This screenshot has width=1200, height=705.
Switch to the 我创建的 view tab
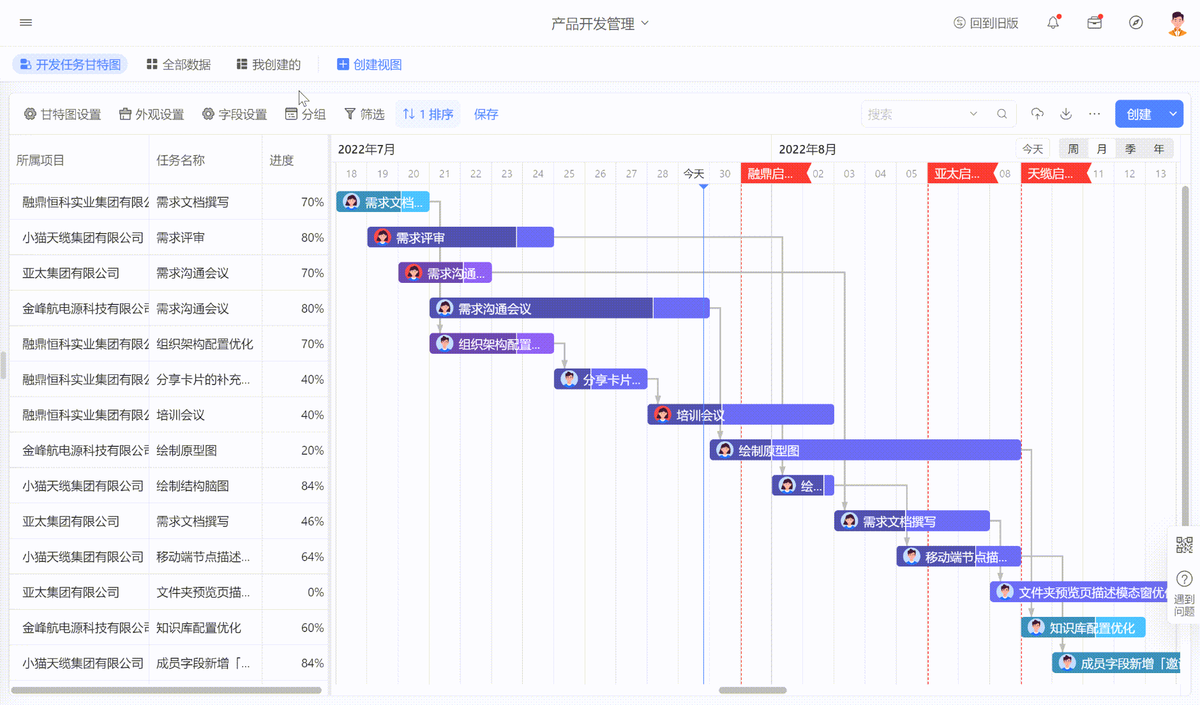click(269, 64)
